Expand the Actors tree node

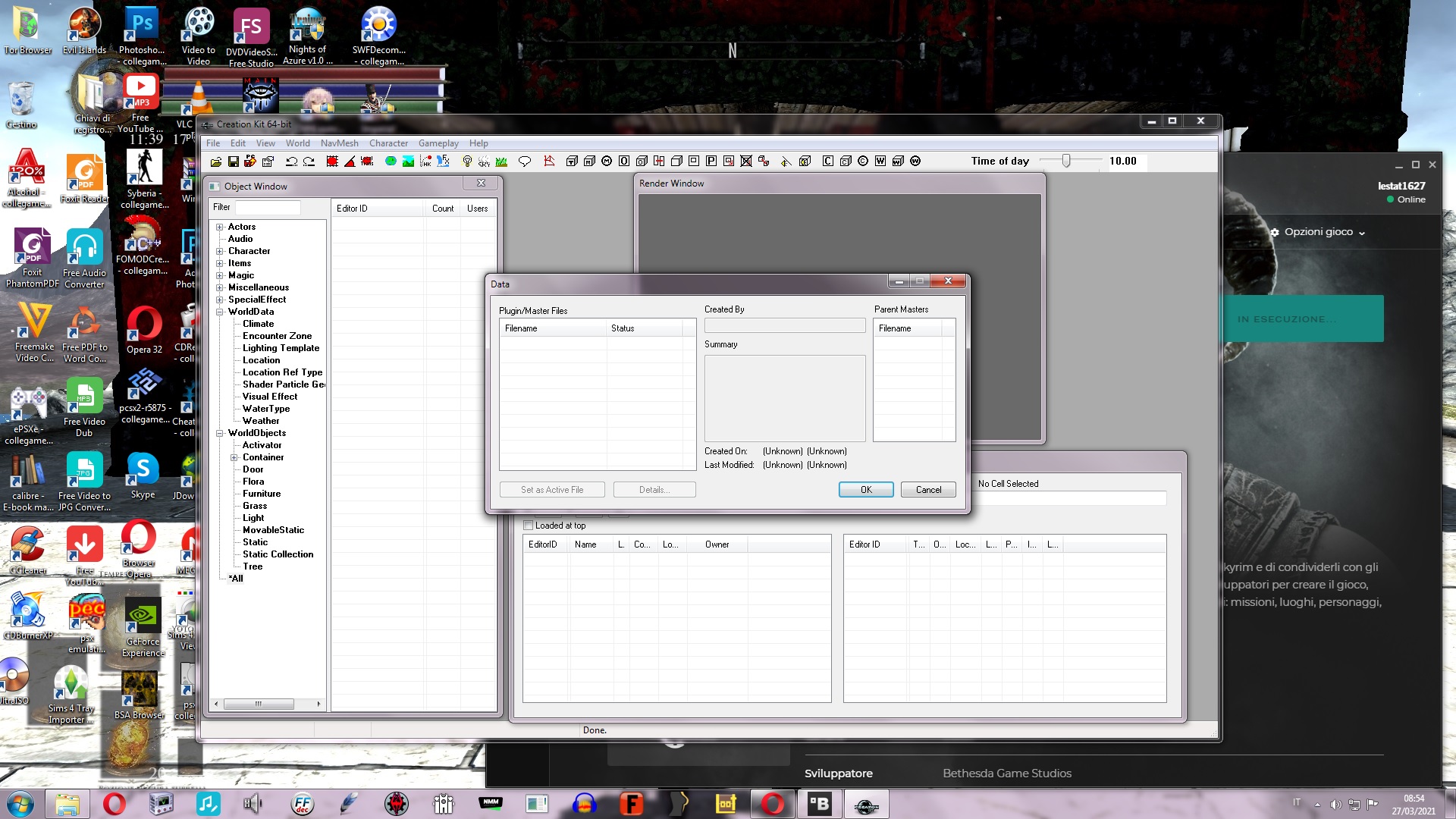click(220, 227)
